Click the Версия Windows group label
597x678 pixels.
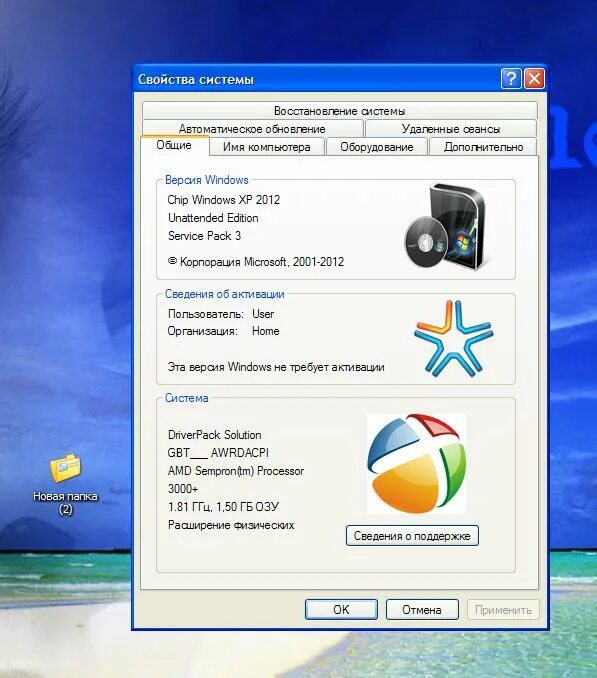coord(207,180)
